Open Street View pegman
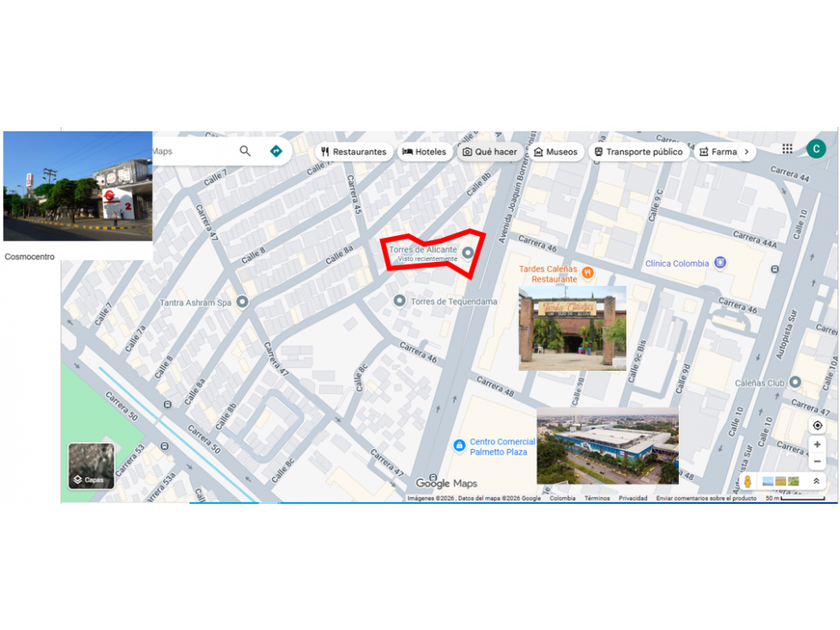 (747, 481)
